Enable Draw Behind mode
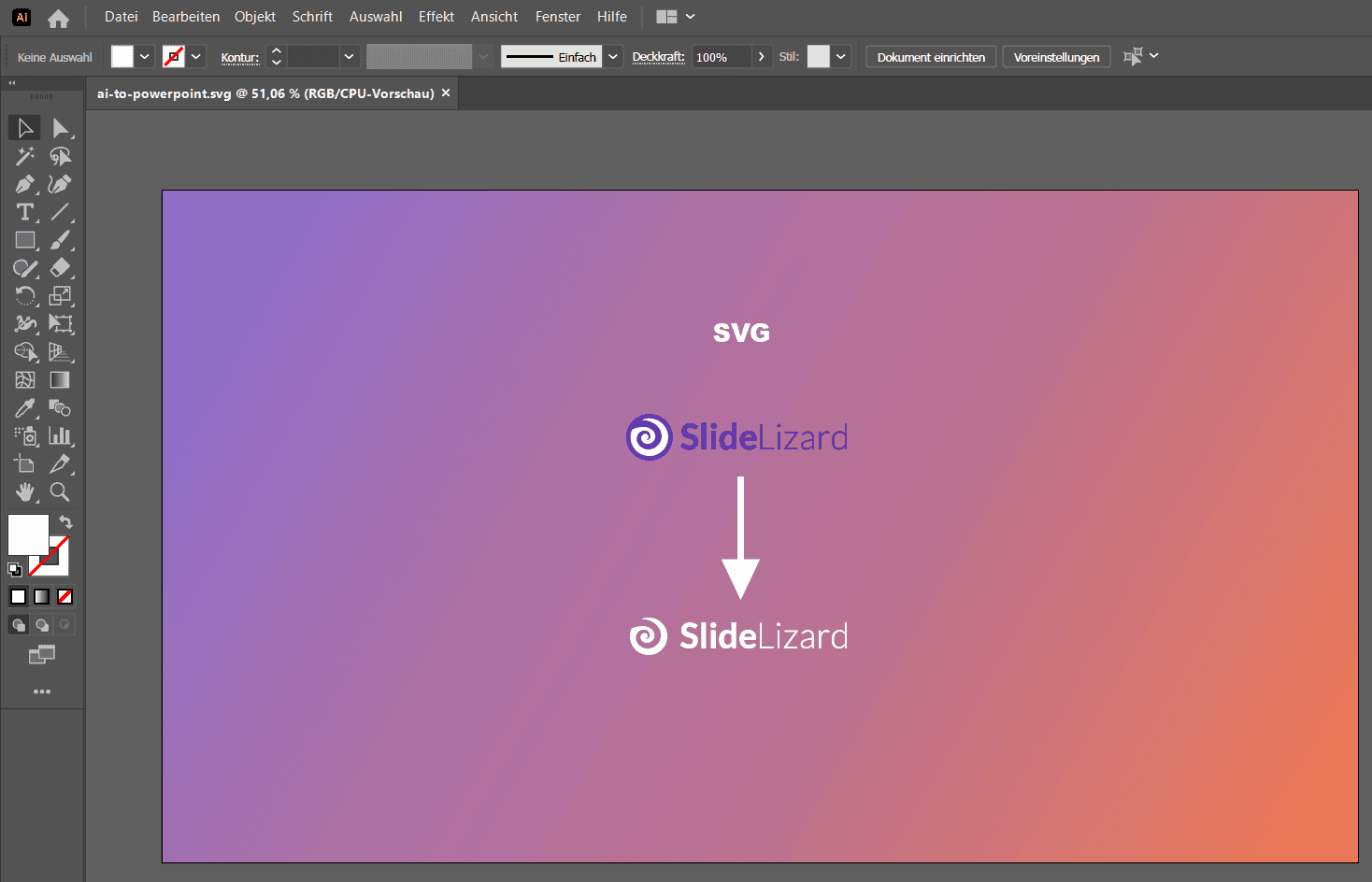 click(41, 624)
